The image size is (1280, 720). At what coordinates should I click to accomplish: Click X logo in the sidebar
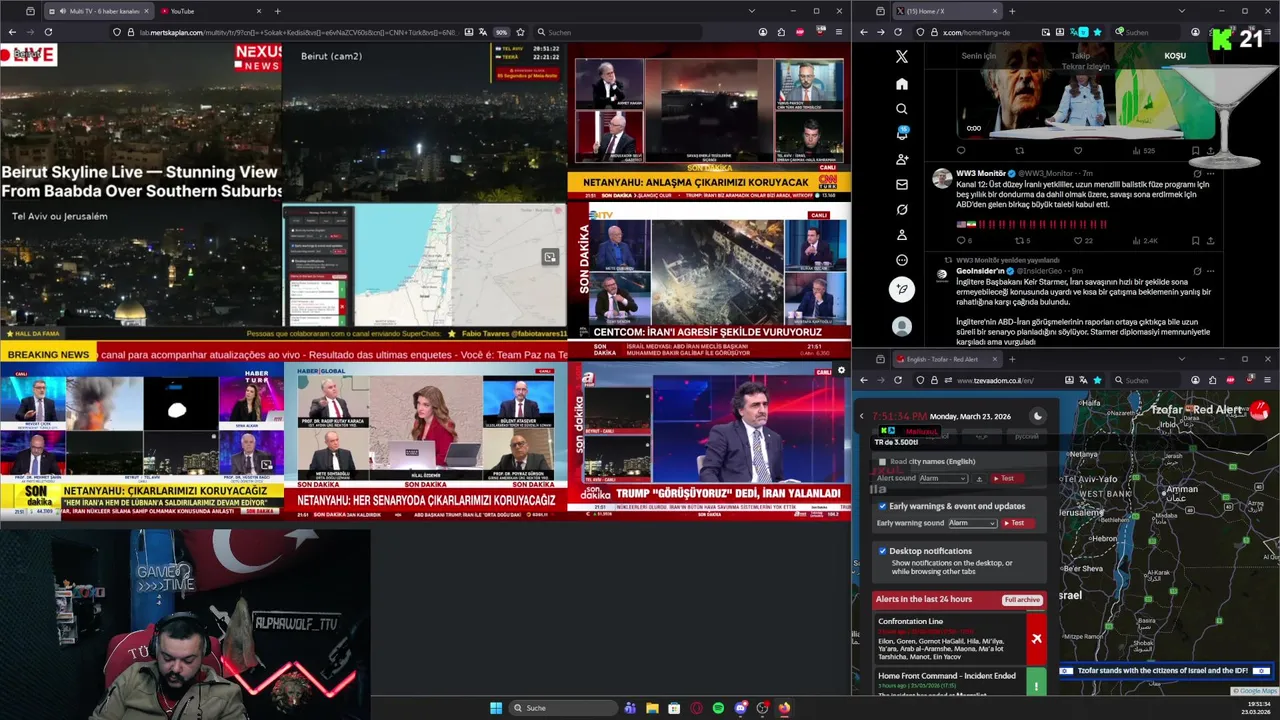[902, 57]
